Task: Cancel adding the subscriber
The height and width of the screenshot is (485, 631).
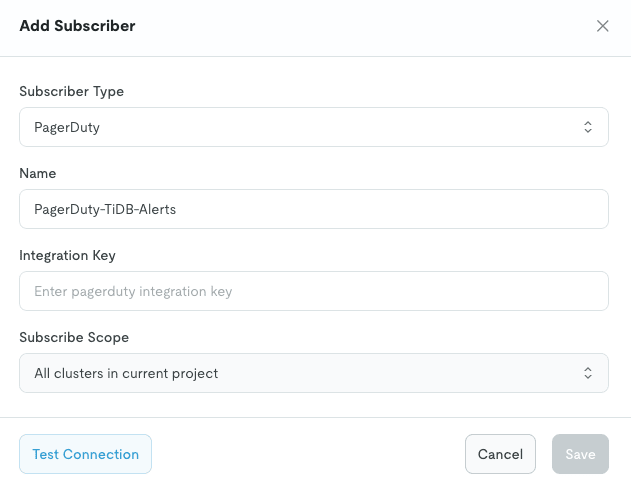Action: (500, 454)
